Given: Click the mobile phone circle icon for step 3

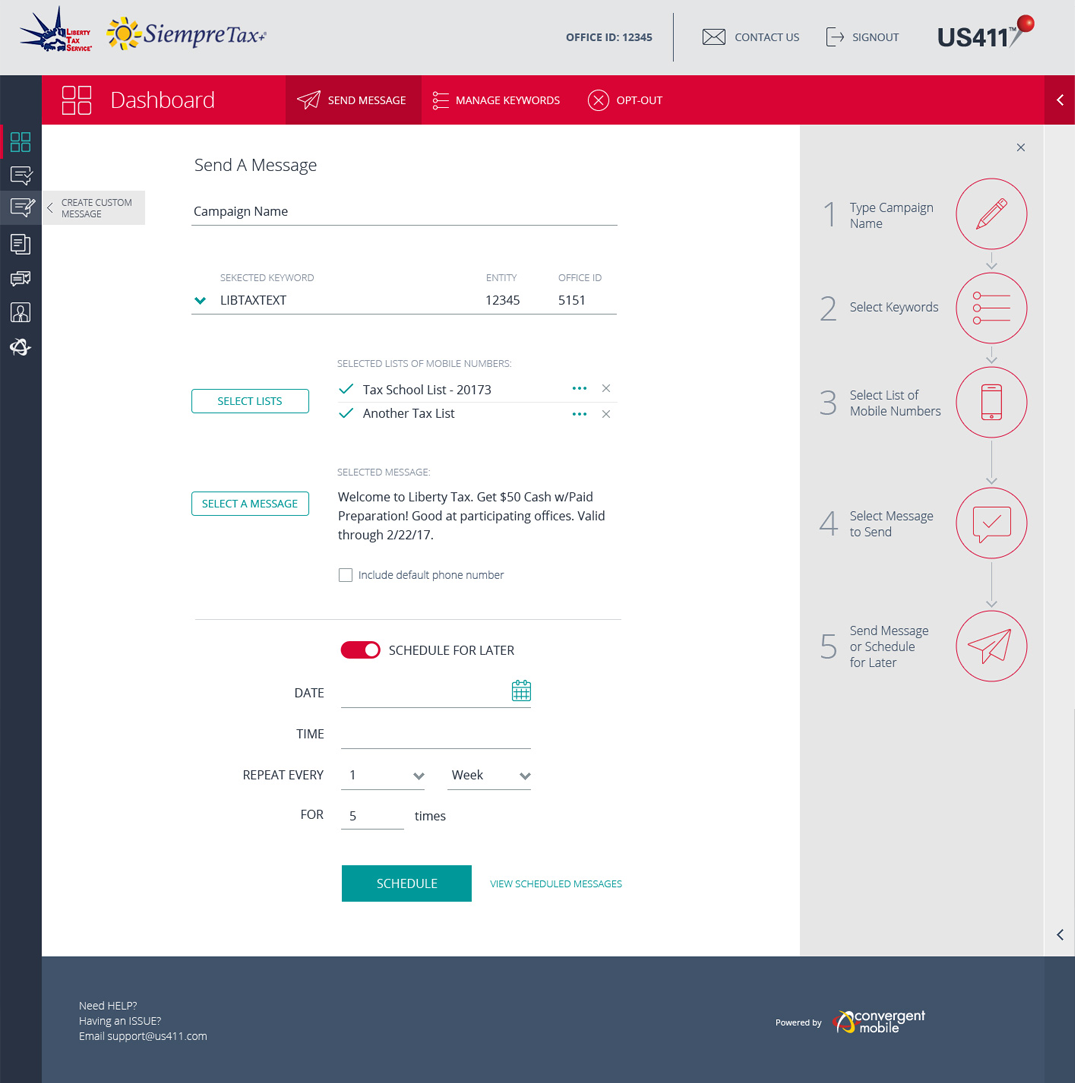Looking at the screenshot, I should 991,402.
